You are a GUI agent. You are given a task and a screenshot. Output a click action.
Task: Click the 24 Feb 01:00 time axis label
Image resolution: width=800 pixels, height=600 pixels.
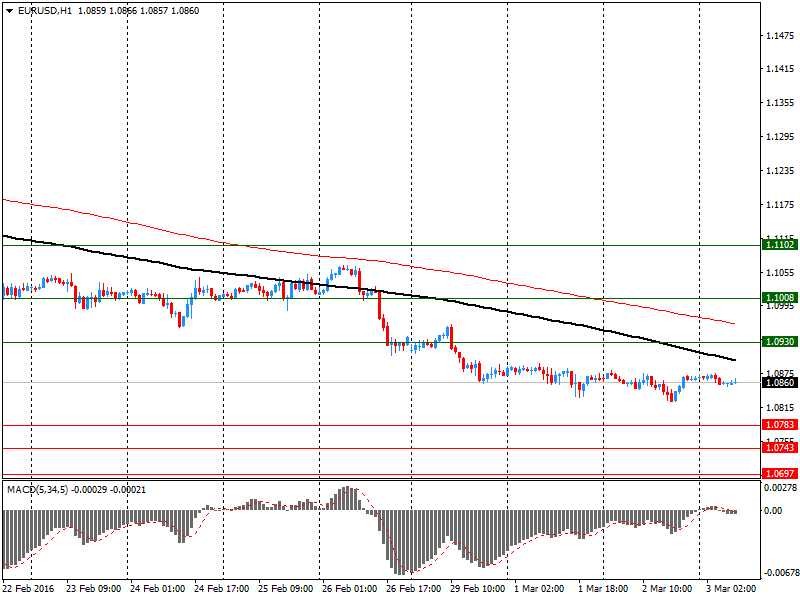click(x=158, y=589)
